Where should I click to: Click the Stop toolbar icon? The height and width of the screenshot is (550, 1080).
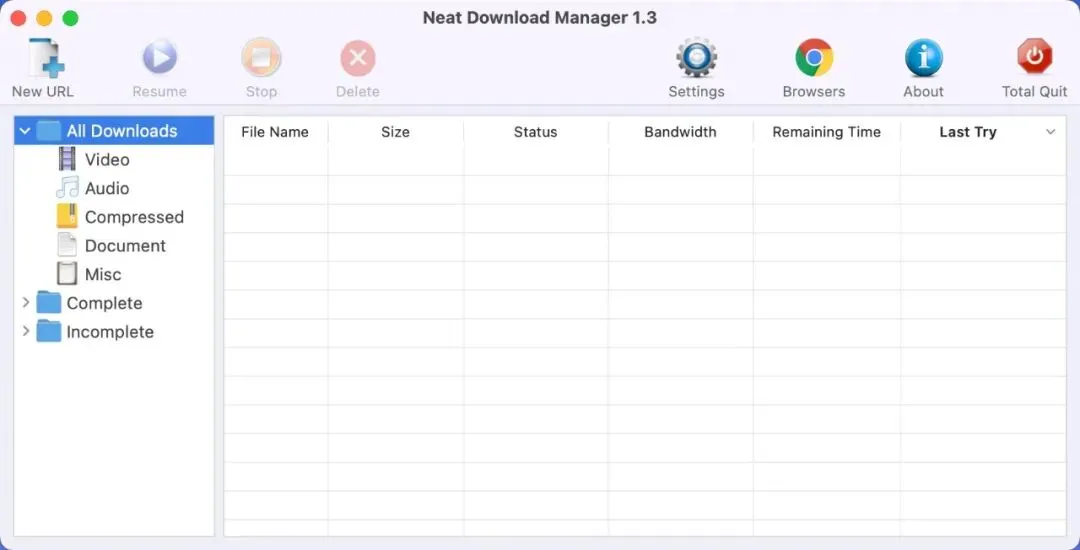tap(261, 58)
